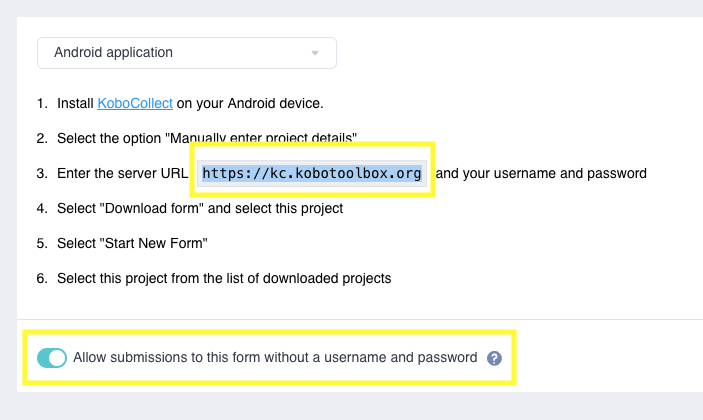Open the help question mark icon
This screenshot has height=420, width=703.
coord(494,358)
